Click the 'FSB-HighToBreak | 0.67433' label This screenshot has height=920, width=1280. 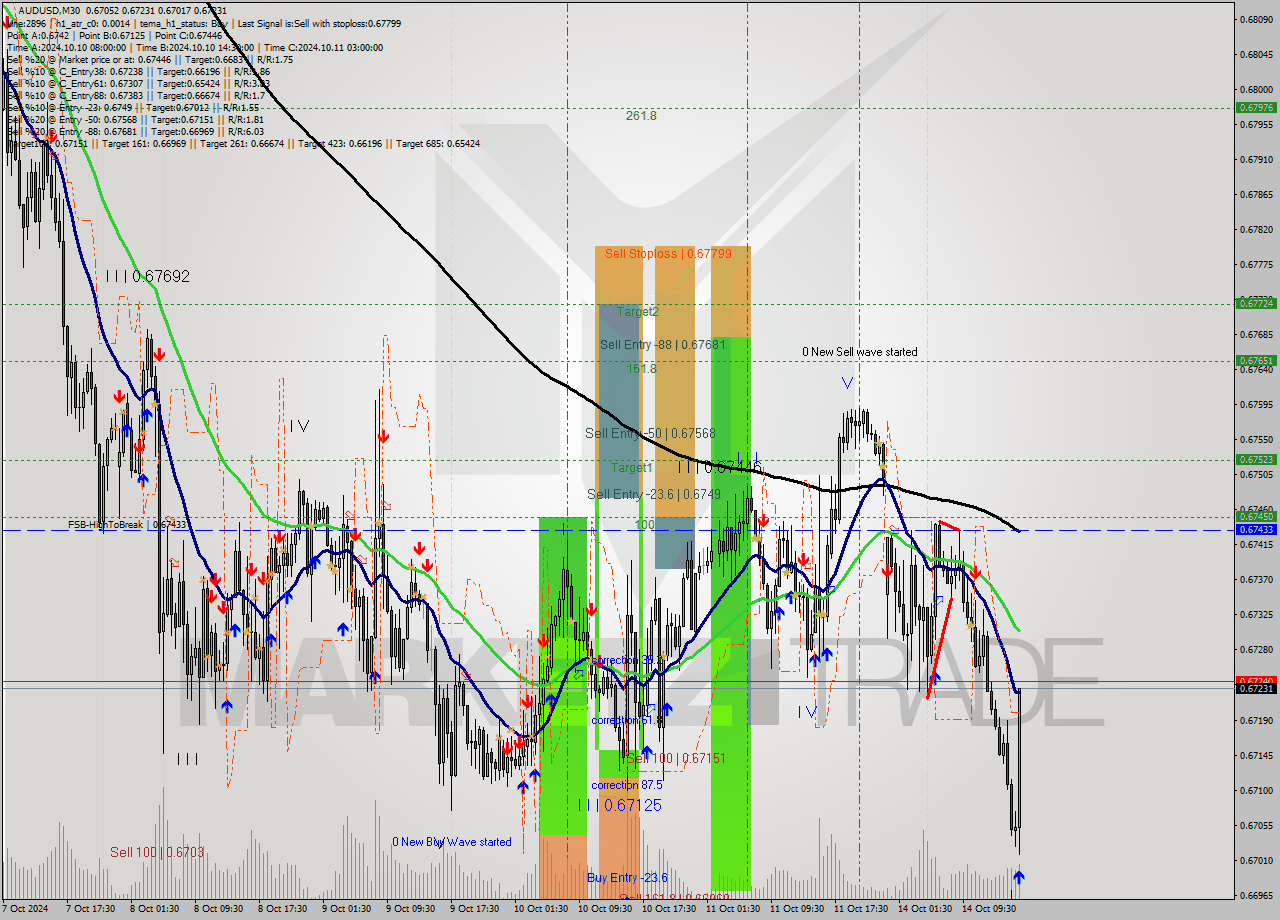(127, 524)
